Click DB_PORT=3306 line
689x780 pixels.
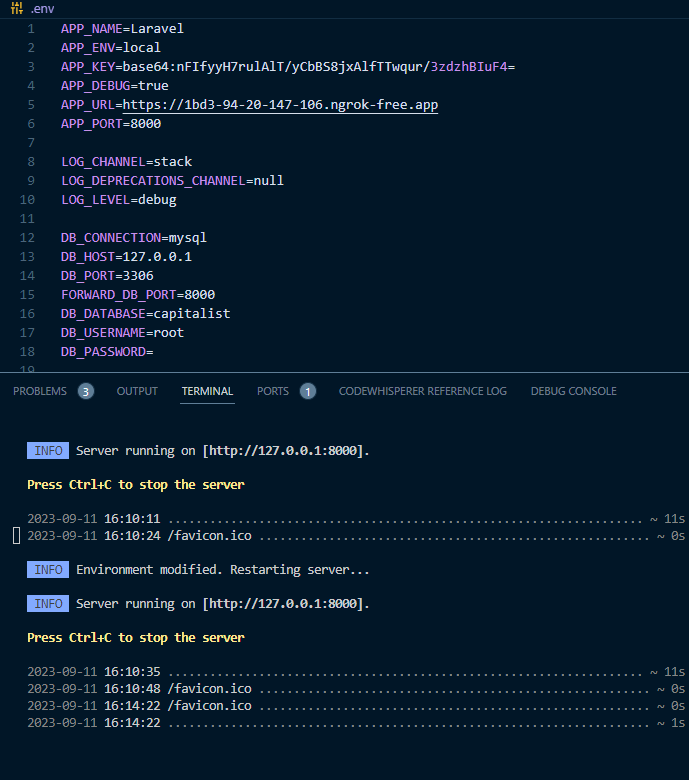coord(107,276)
